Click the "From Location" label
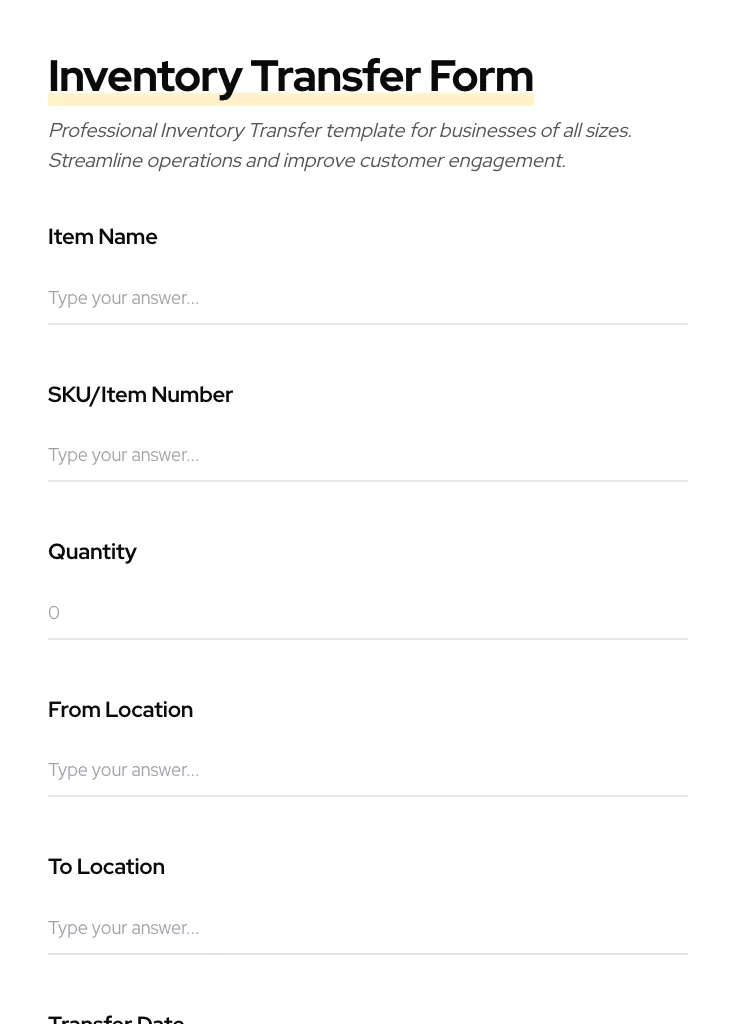 click(x=120, y=710)
